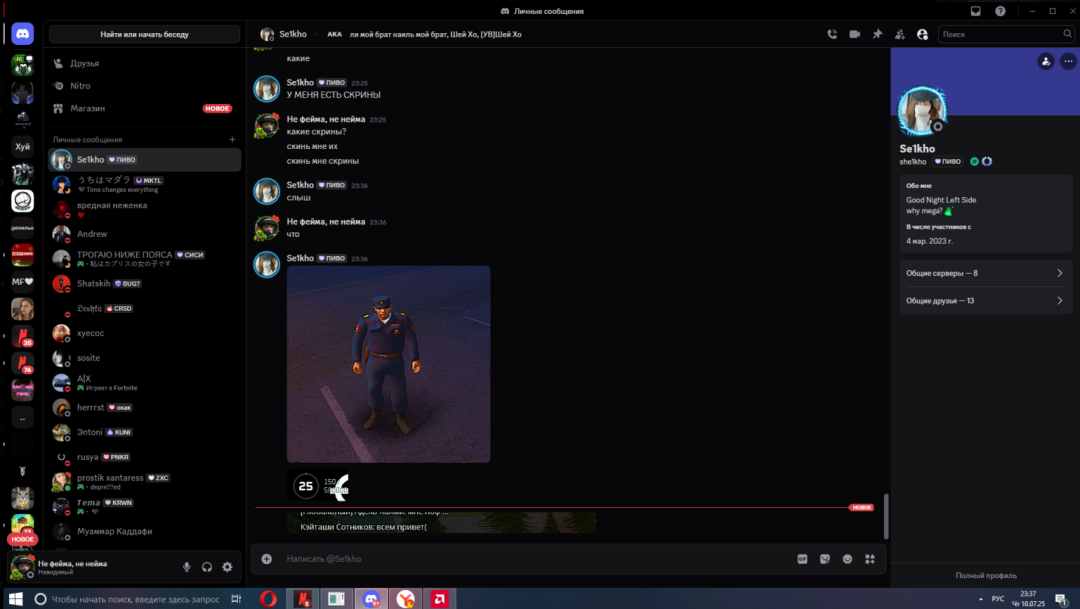Open conversation with sosite

(145, 358)
